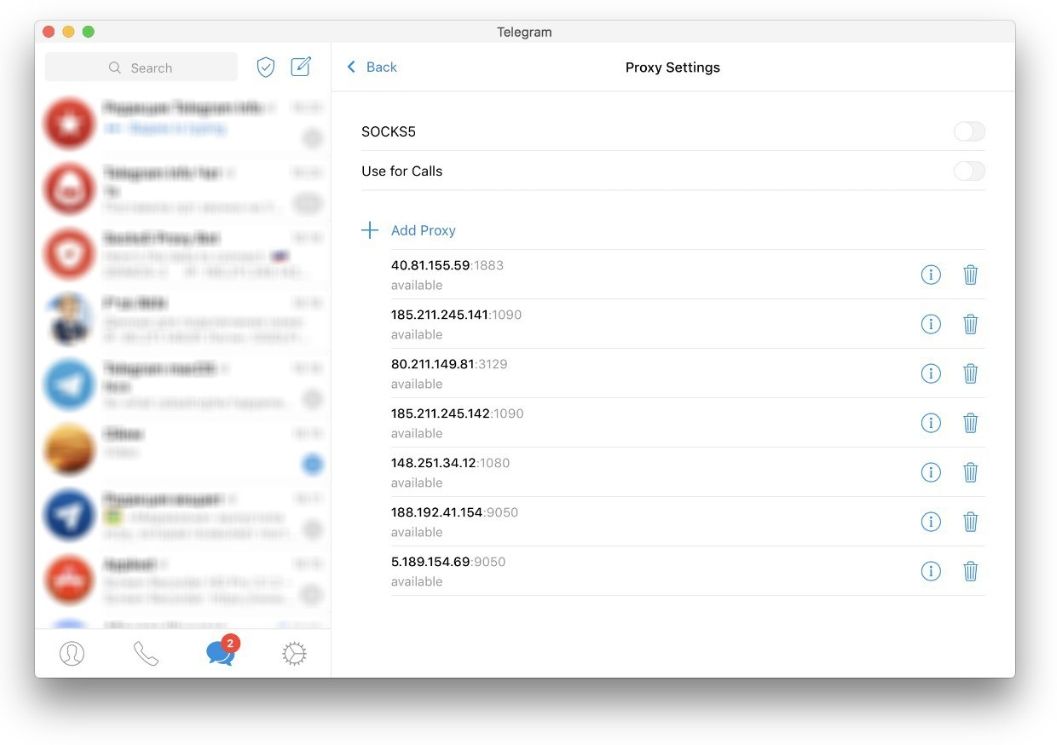Screen dimensions: 1057x745
Task: Open chat with blue paper plane avatar
Action: tap(183, 385)
